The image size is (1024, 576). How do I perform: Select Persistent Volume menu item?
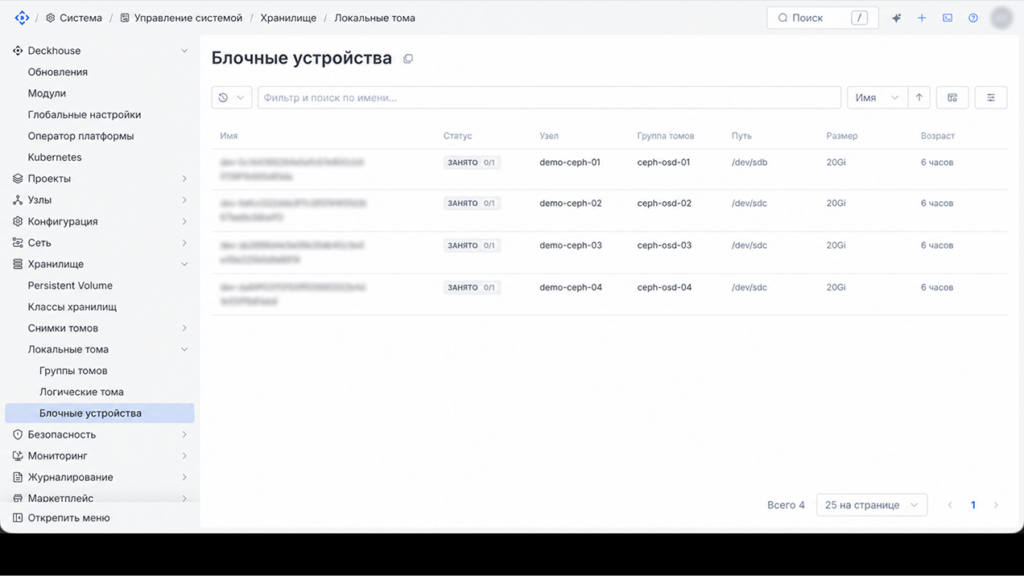(x=70, y=285)
